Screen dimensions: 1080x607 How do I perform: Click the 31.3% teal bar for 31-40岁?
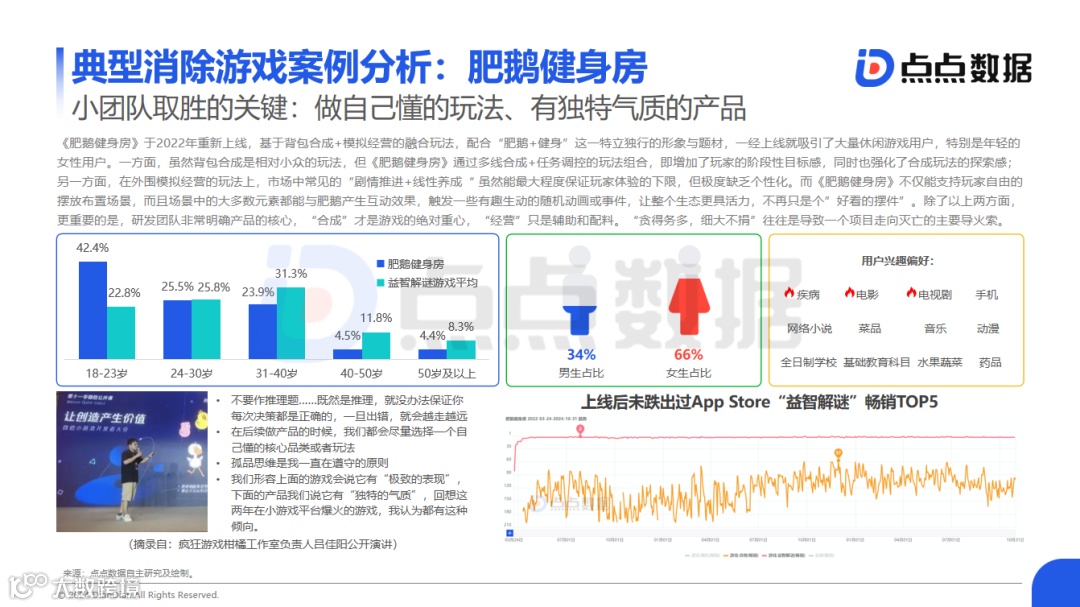[291, 323]
